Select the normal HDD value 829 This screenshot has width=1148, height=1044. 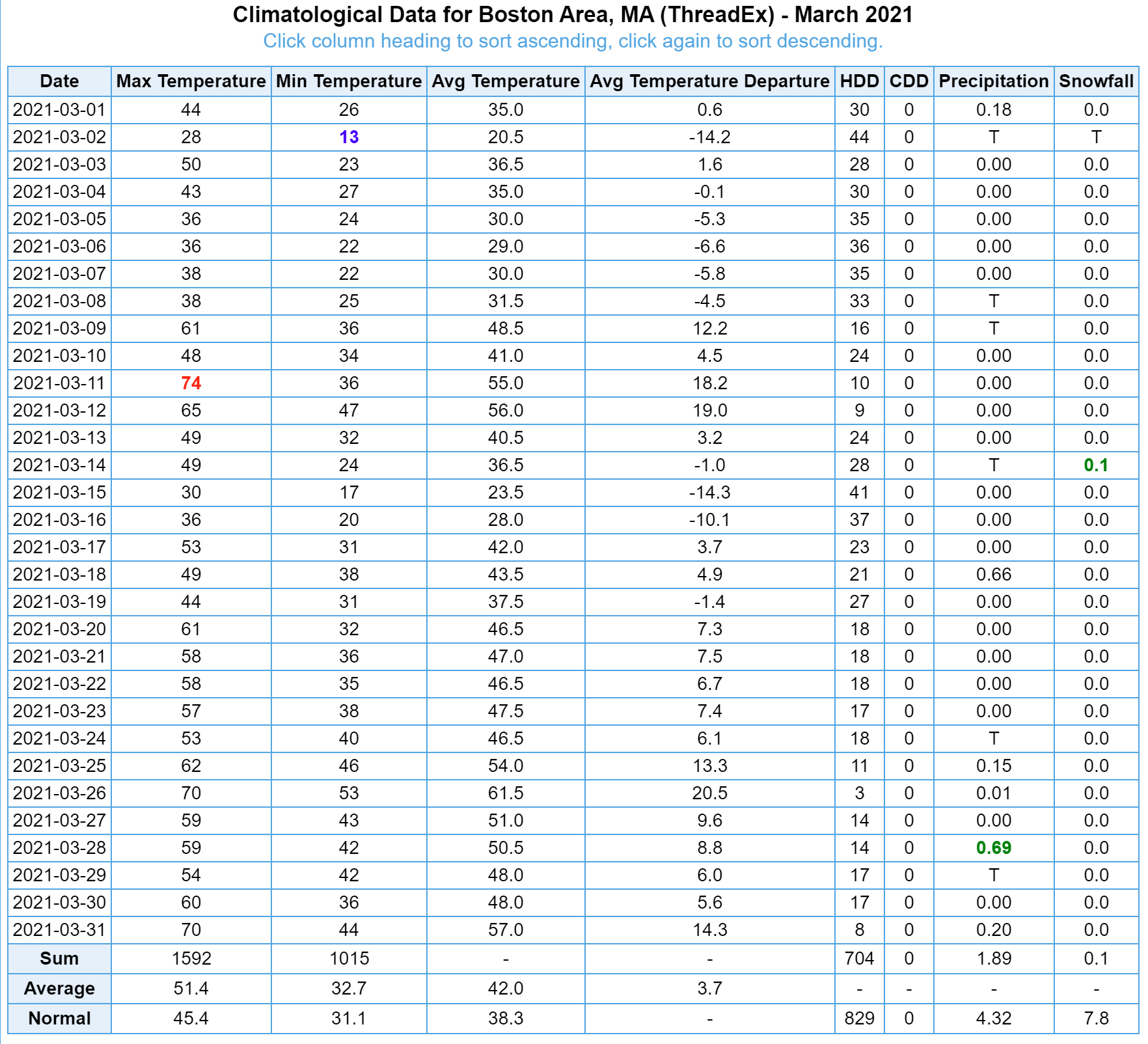[x=859, y=1019]
